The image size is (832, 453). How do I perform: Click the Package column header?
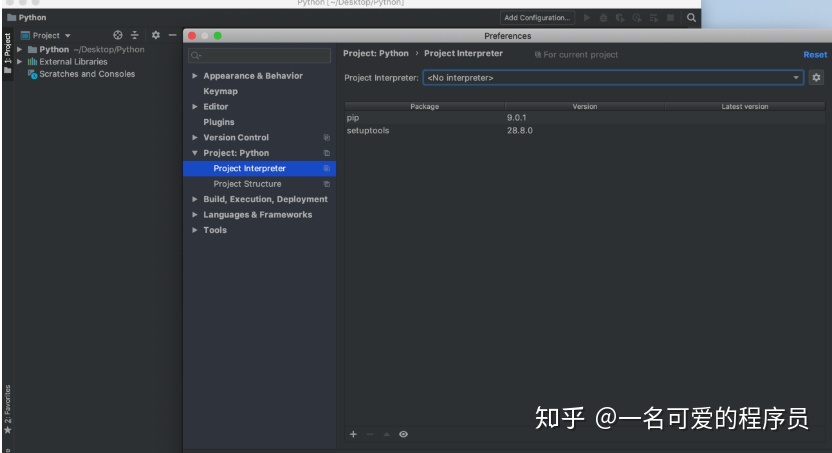click(x=424, y=106)
